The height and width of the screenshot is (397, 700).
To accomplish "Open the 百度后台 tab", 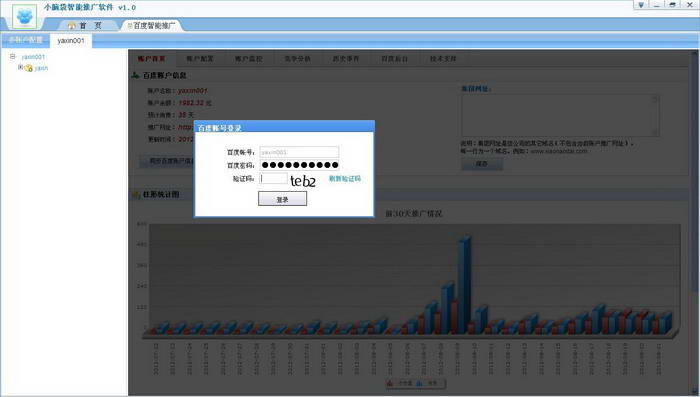I will (394, 59).
